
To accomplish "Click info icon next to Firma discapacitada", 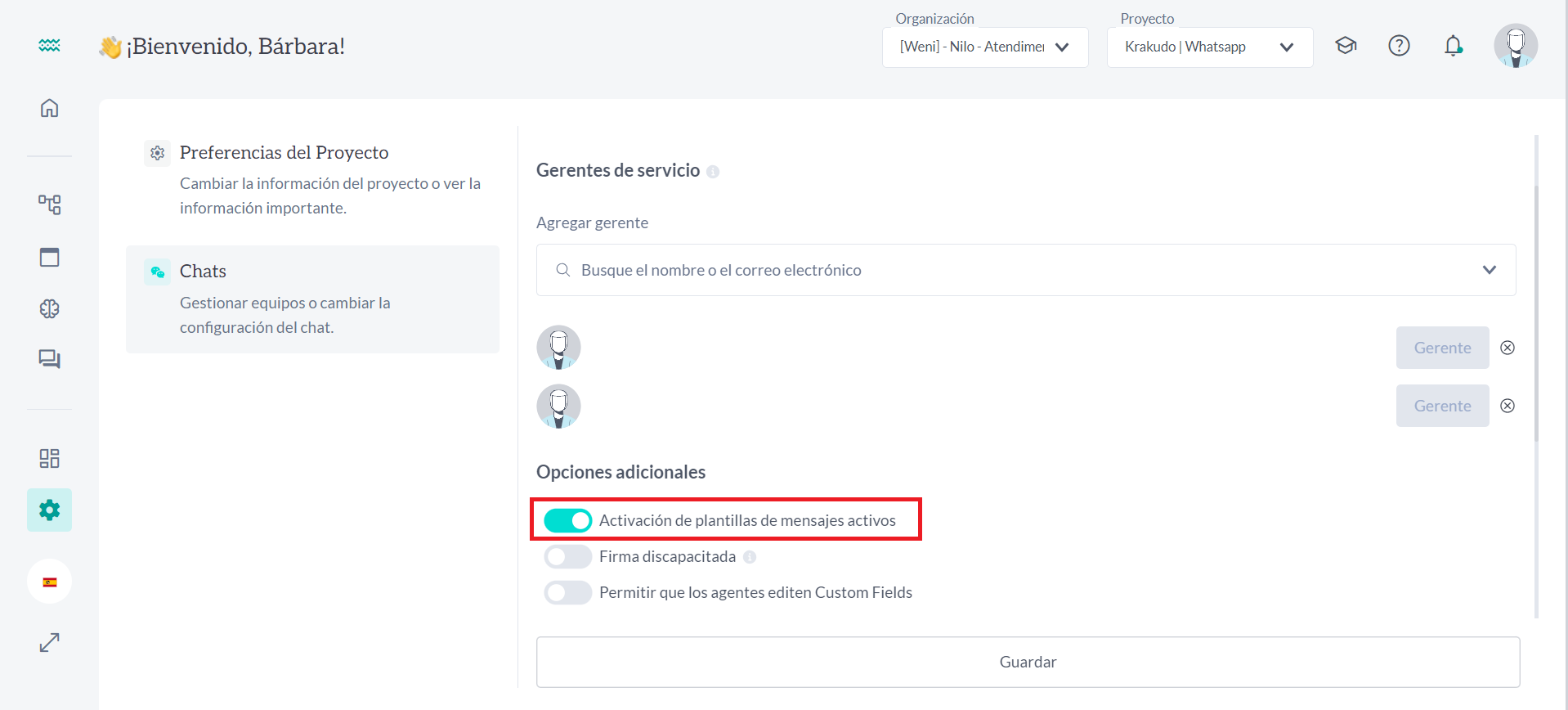I will 750,557.
